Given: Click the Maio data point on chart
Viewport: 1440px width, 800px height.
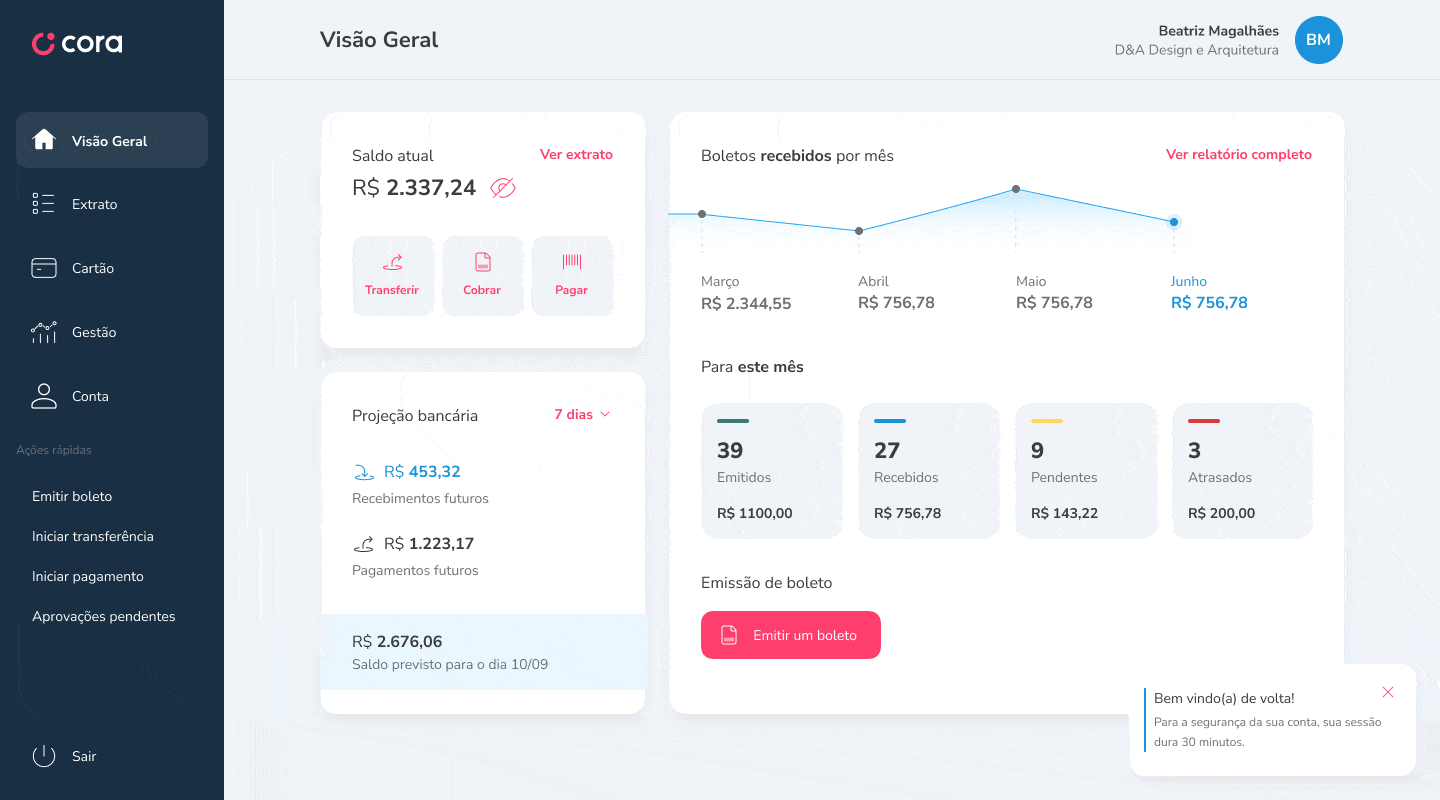Looking at the screenshot, I should (x=1016, y=189).
